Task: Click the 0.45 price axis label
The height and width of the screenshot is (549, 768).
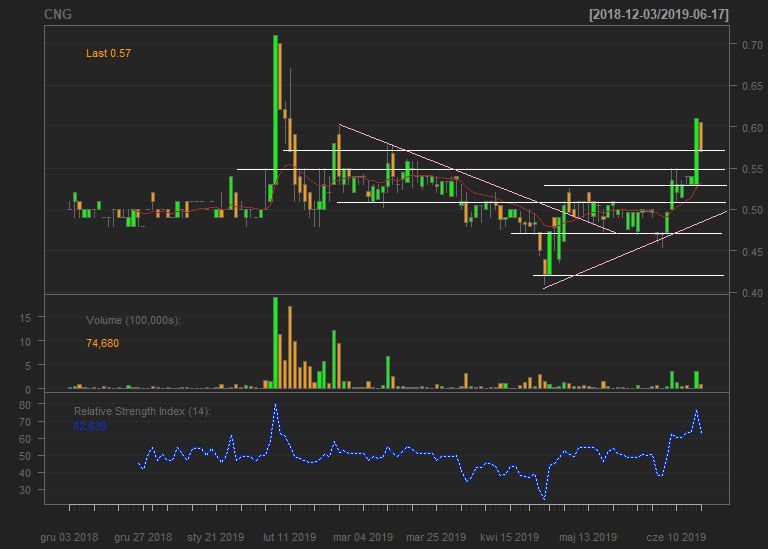Action: [x=752, y=252]
